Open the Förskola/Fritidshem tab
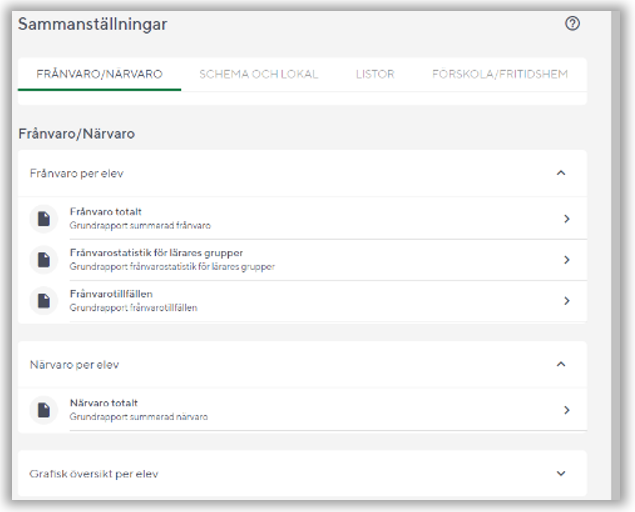The height and width of the screenshot is (512, 635). (499, 75)
